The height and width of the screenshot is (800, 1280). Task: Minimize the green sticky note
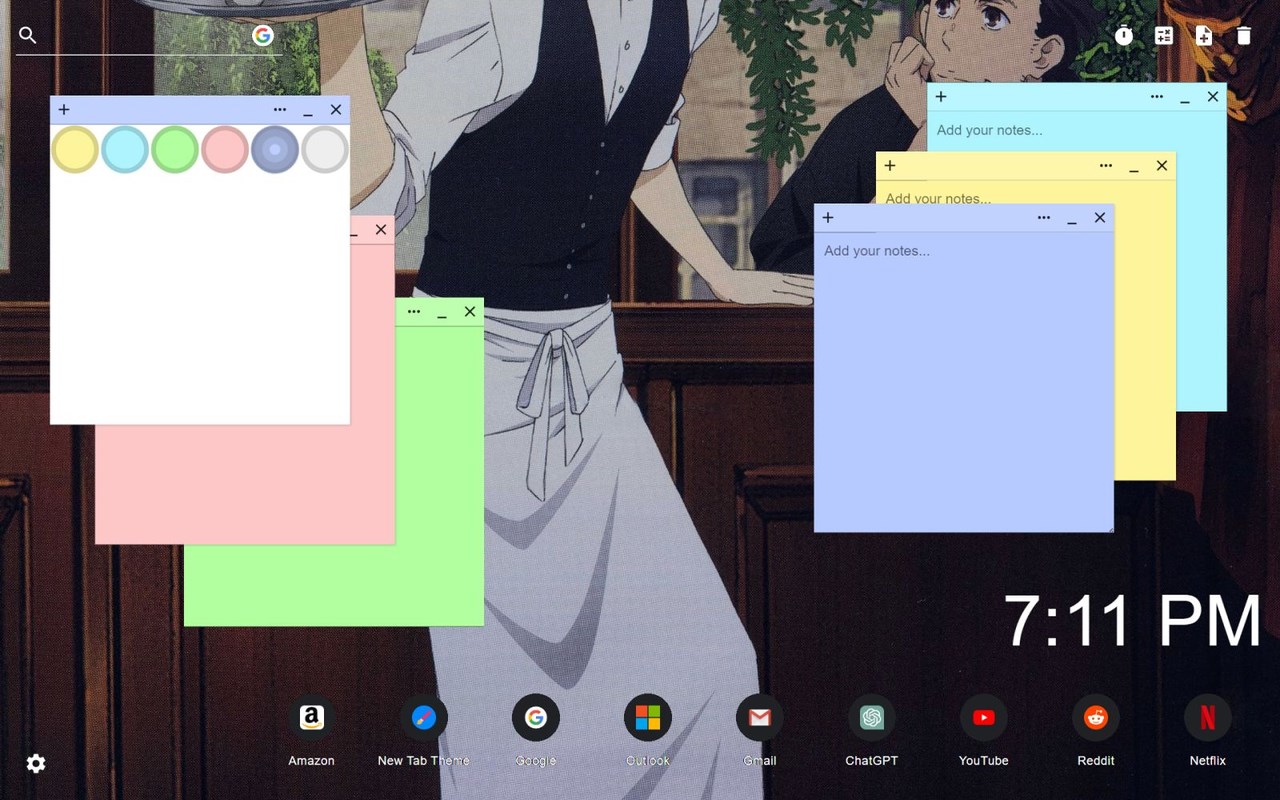pyautogui.click(x=442, y=312)
